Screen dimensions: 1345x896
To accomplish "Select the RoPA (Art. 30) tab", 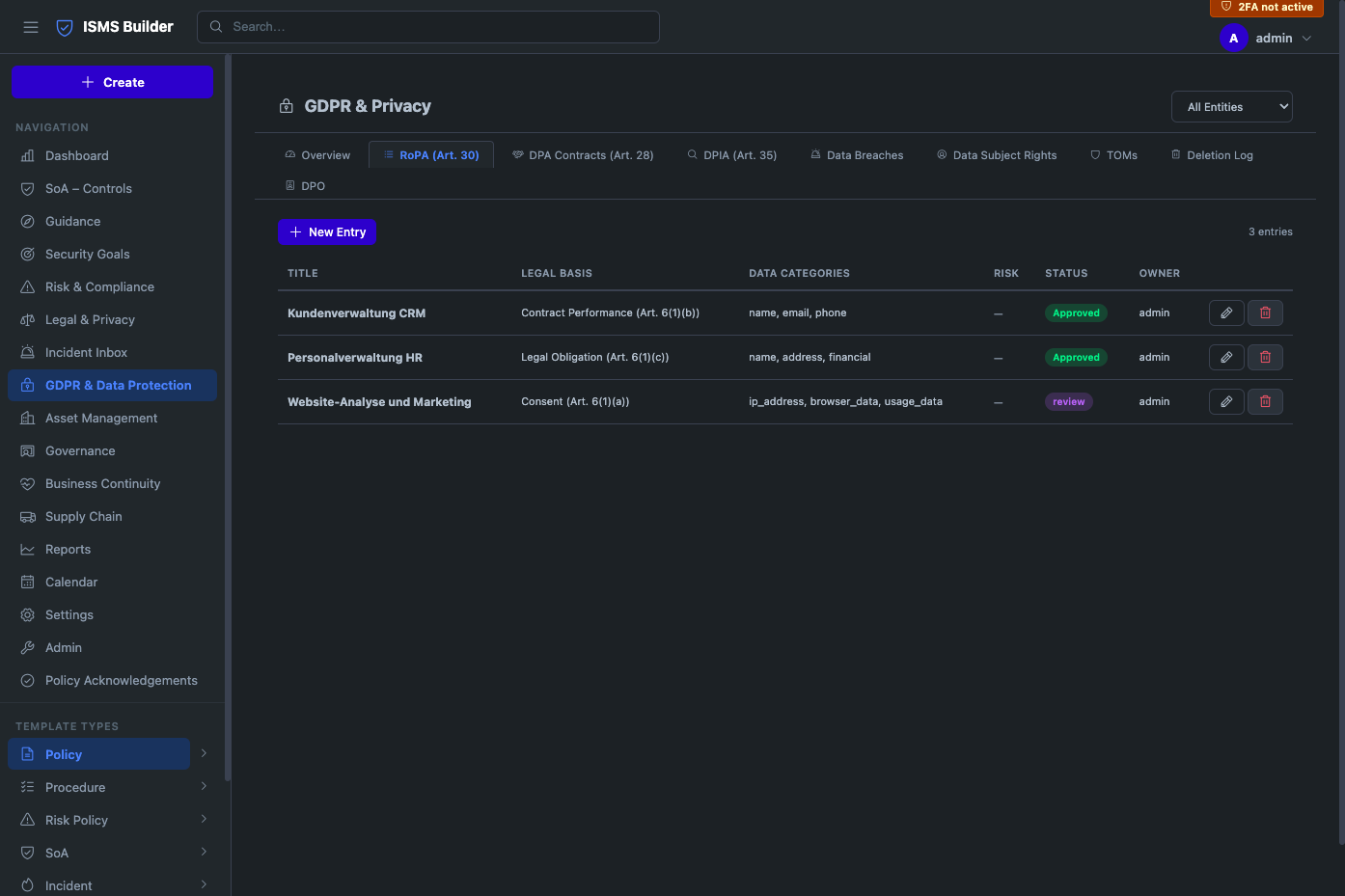I will (431, 155).
